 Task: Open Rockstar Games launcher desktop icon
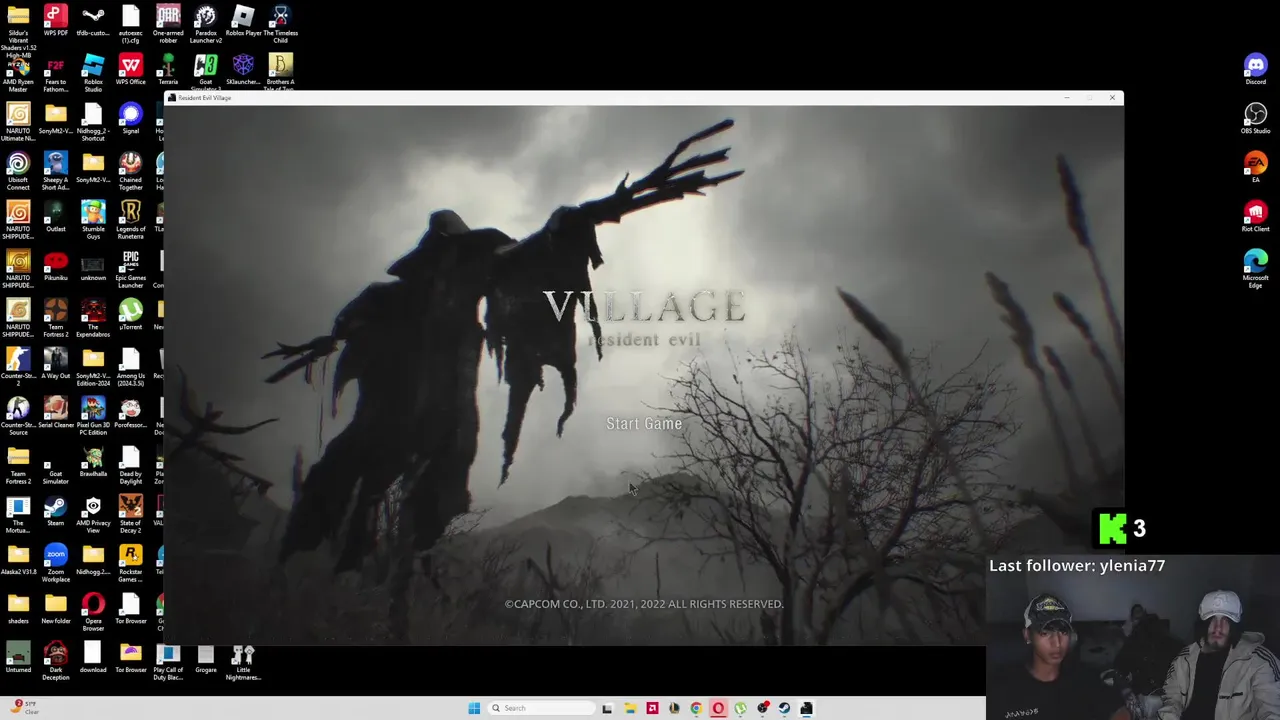pos(131,563)
